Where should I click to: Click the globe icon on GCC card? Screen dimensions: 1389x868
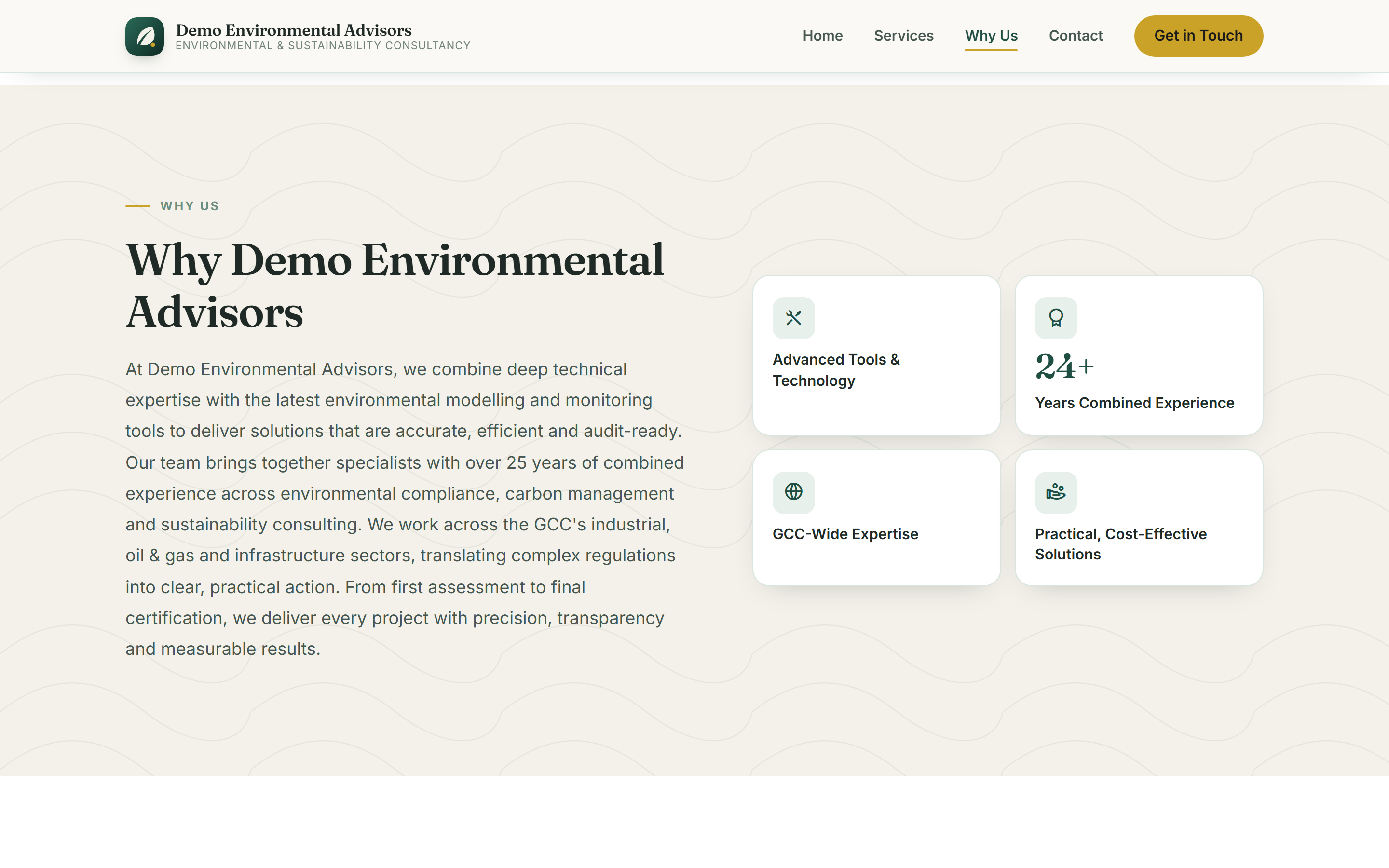coord(793,492)
